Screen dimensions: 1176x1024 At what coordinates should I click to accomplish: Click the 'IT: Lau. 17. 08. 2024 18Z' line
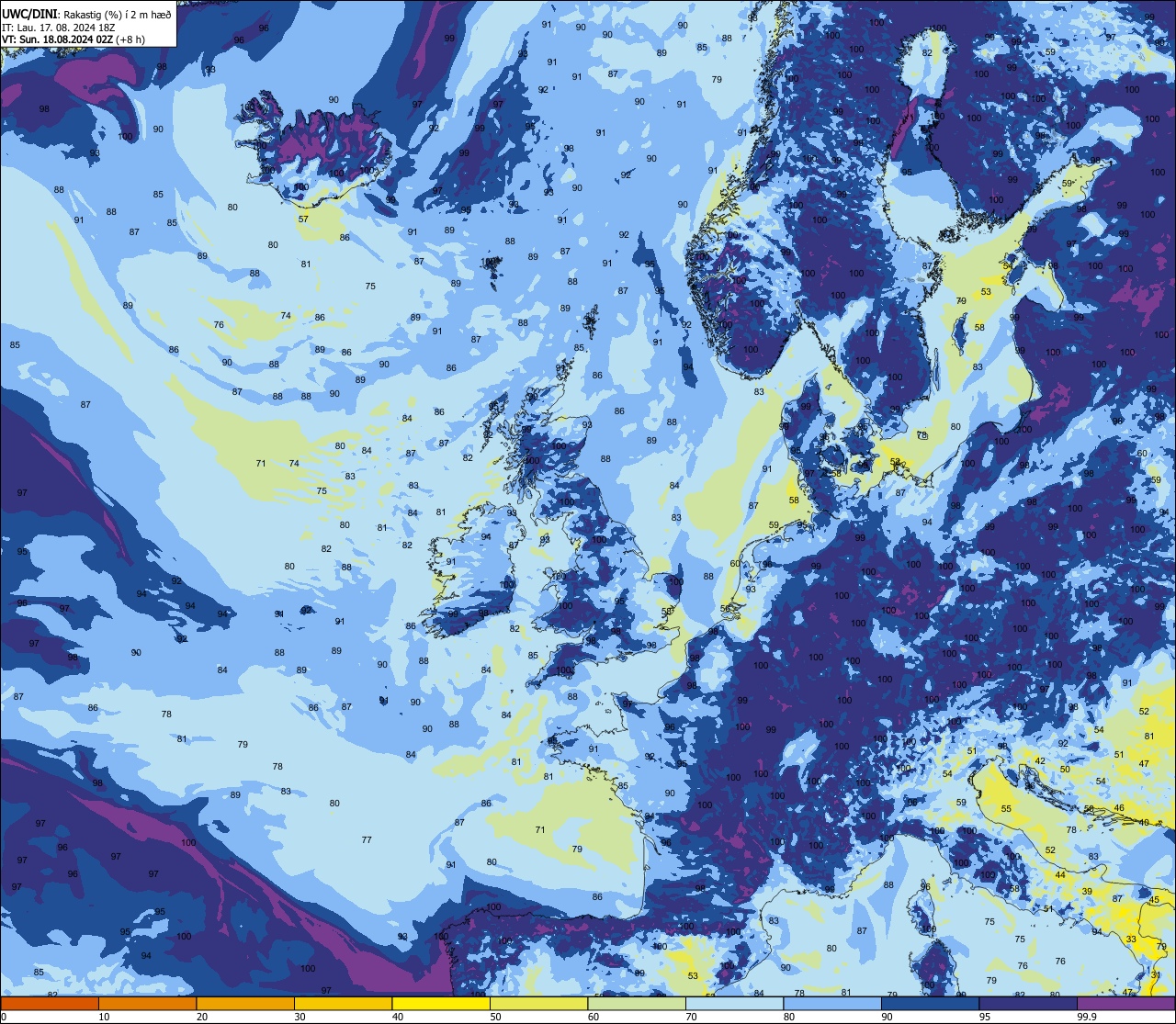coord(59,27)
